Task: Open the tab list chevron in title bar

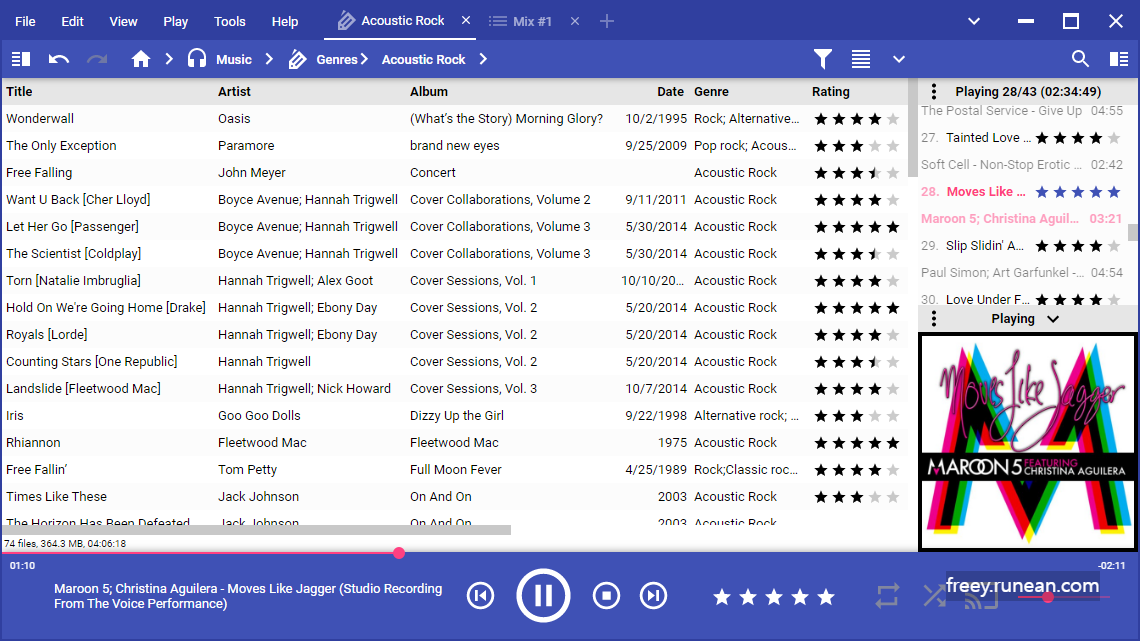Action: pyautogui.click(x=974, y=21)
